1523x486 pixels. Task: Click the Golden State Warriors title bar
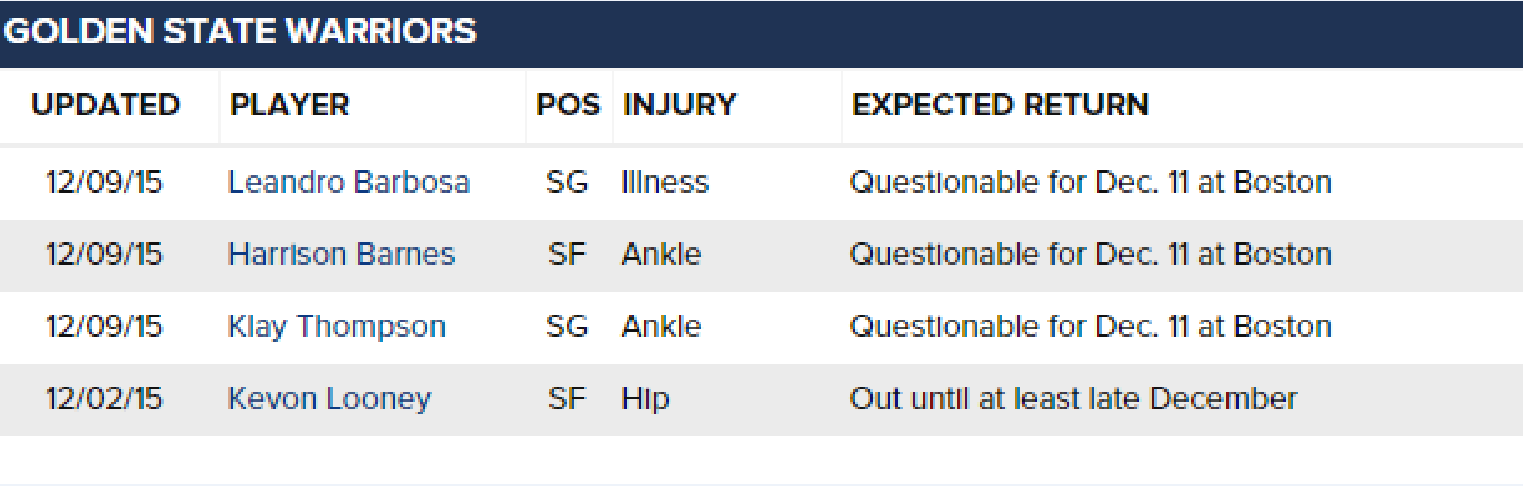(x=761, y=33)
